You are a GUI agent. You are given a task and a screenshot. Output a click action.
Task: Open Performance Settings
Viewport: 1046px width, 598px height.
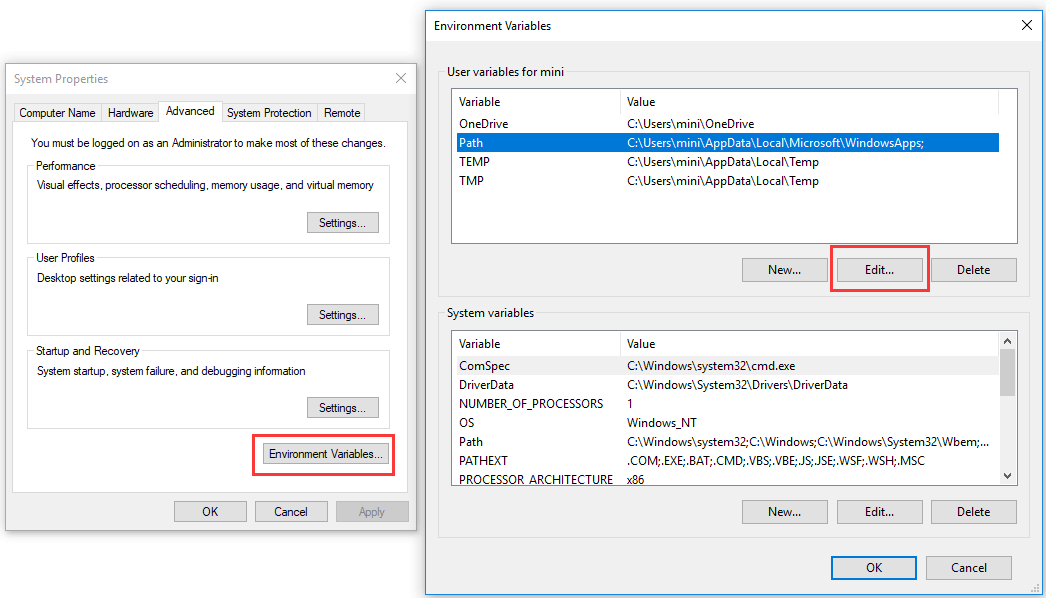[342, 222]
